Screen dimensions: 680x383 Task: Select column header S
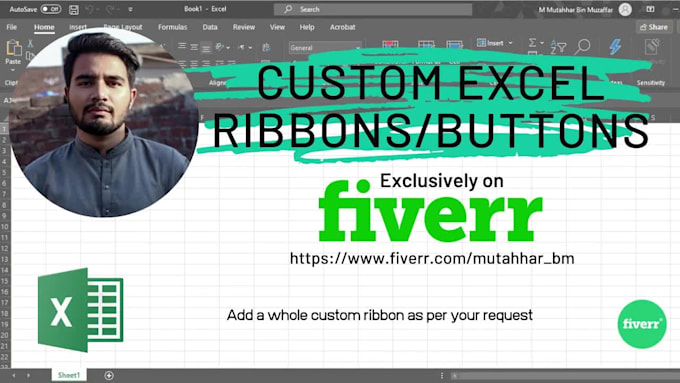pos(653,118)
